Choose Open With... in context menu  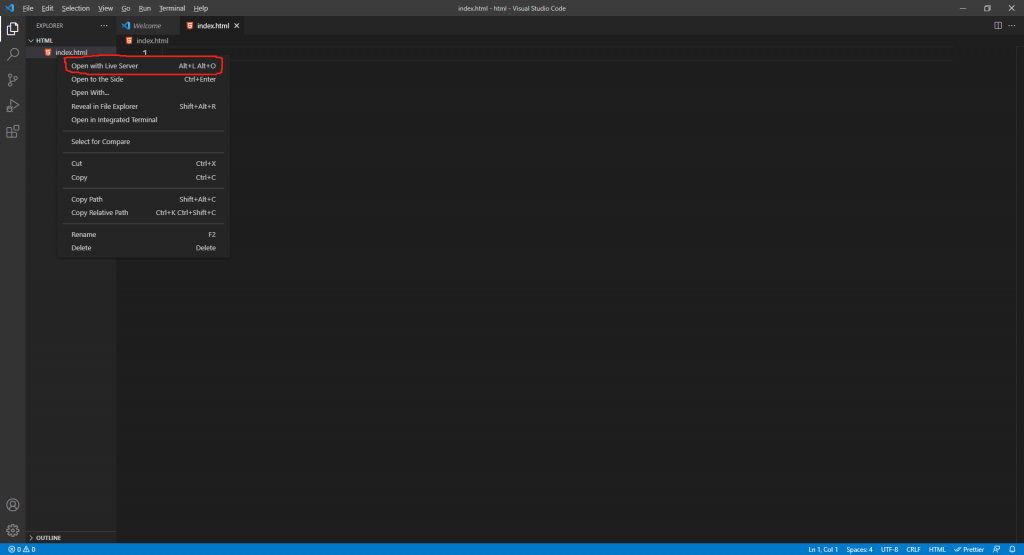pyautogui.click(x=143, y=93)
